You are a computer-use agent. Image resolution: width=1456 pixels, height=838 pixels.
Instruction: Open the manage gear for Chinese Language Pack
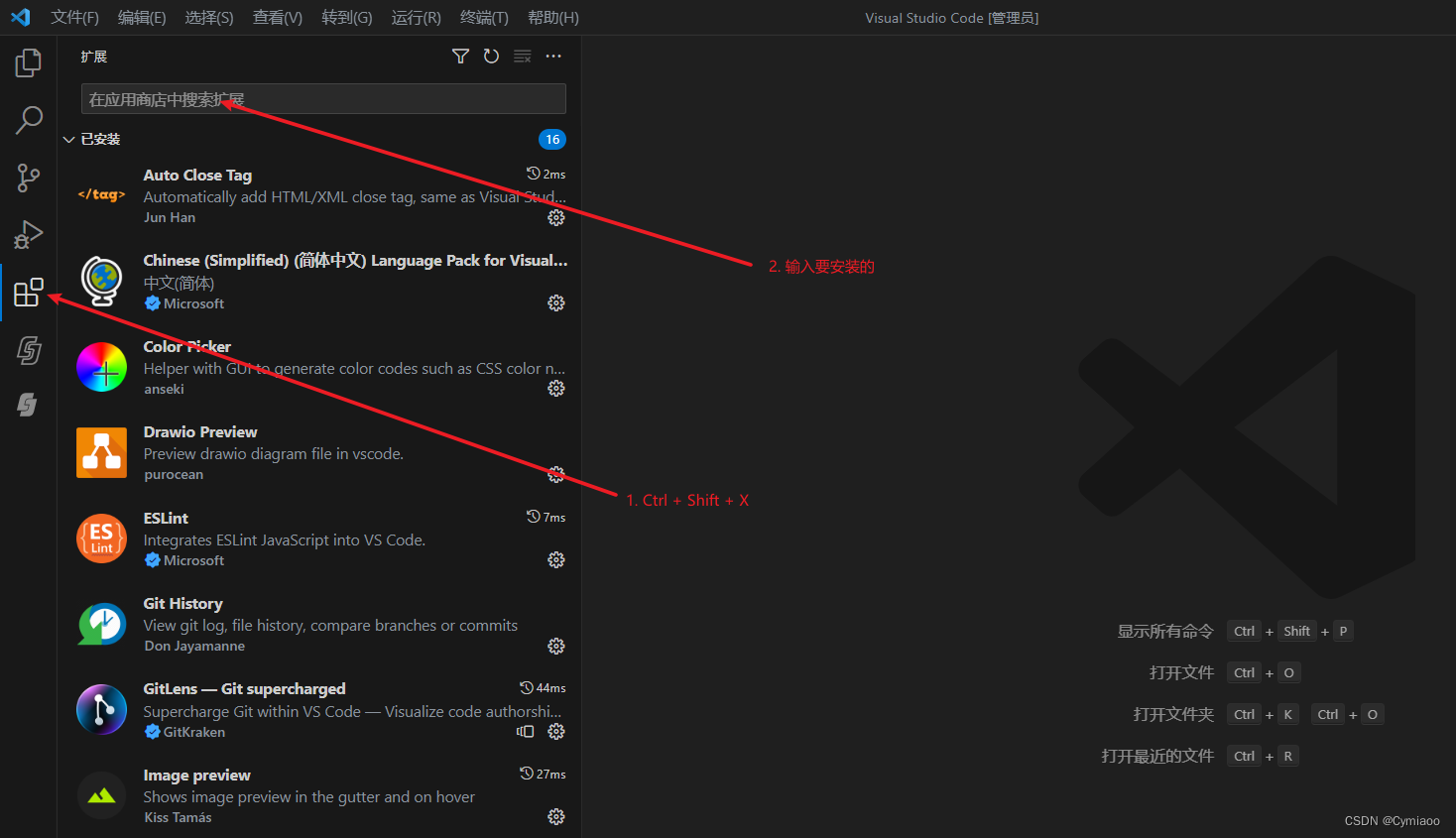tap(556, 302)
